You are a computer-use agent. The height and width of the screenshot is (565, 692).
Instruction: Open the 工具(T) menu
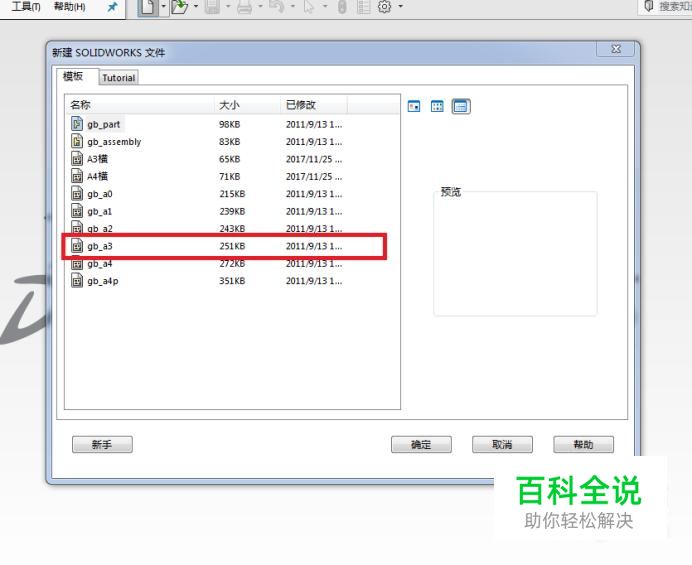pos(26,7)
